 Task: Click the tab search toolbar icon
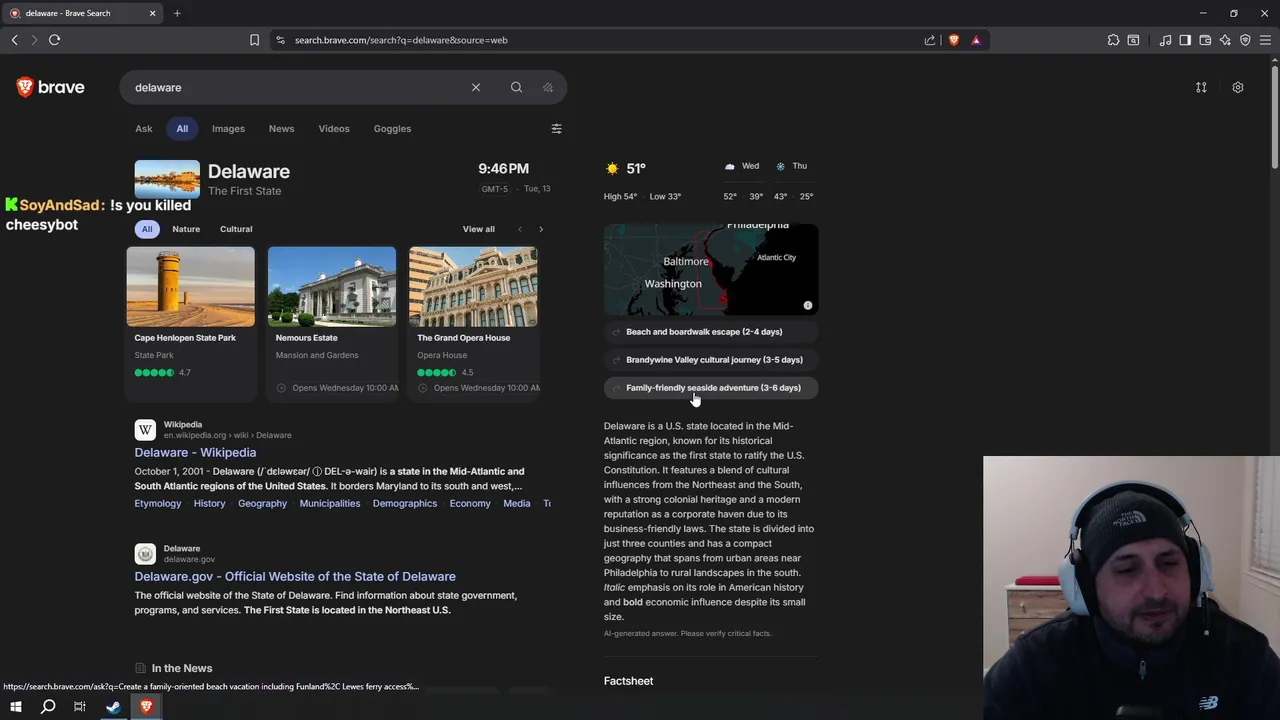coord(1133,40)
